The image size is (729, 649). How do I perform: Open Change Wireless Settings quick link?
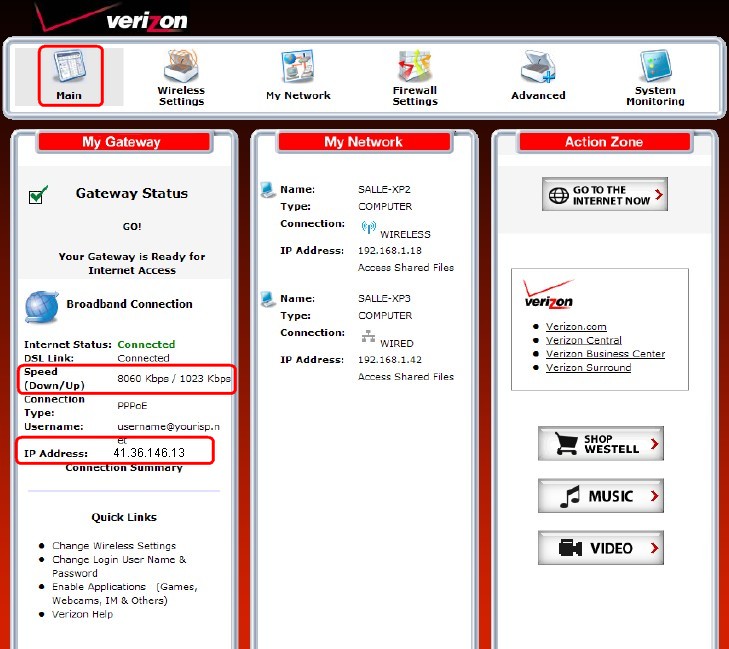[114, 546]
